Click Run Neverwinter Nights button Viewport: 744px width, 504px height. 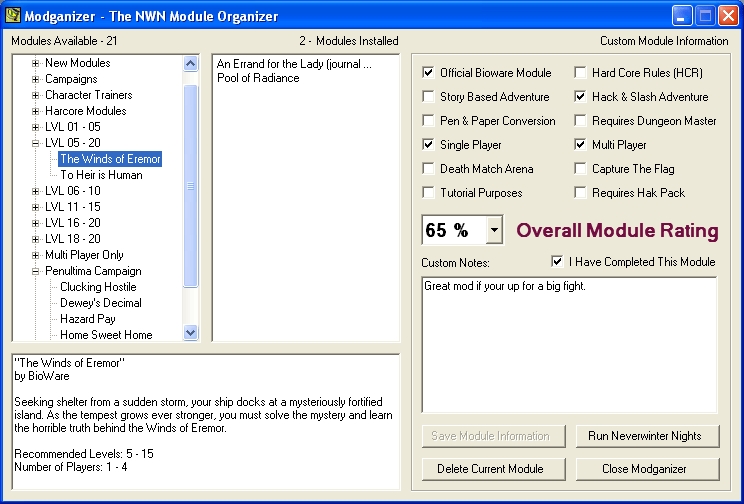click(646, 436)
